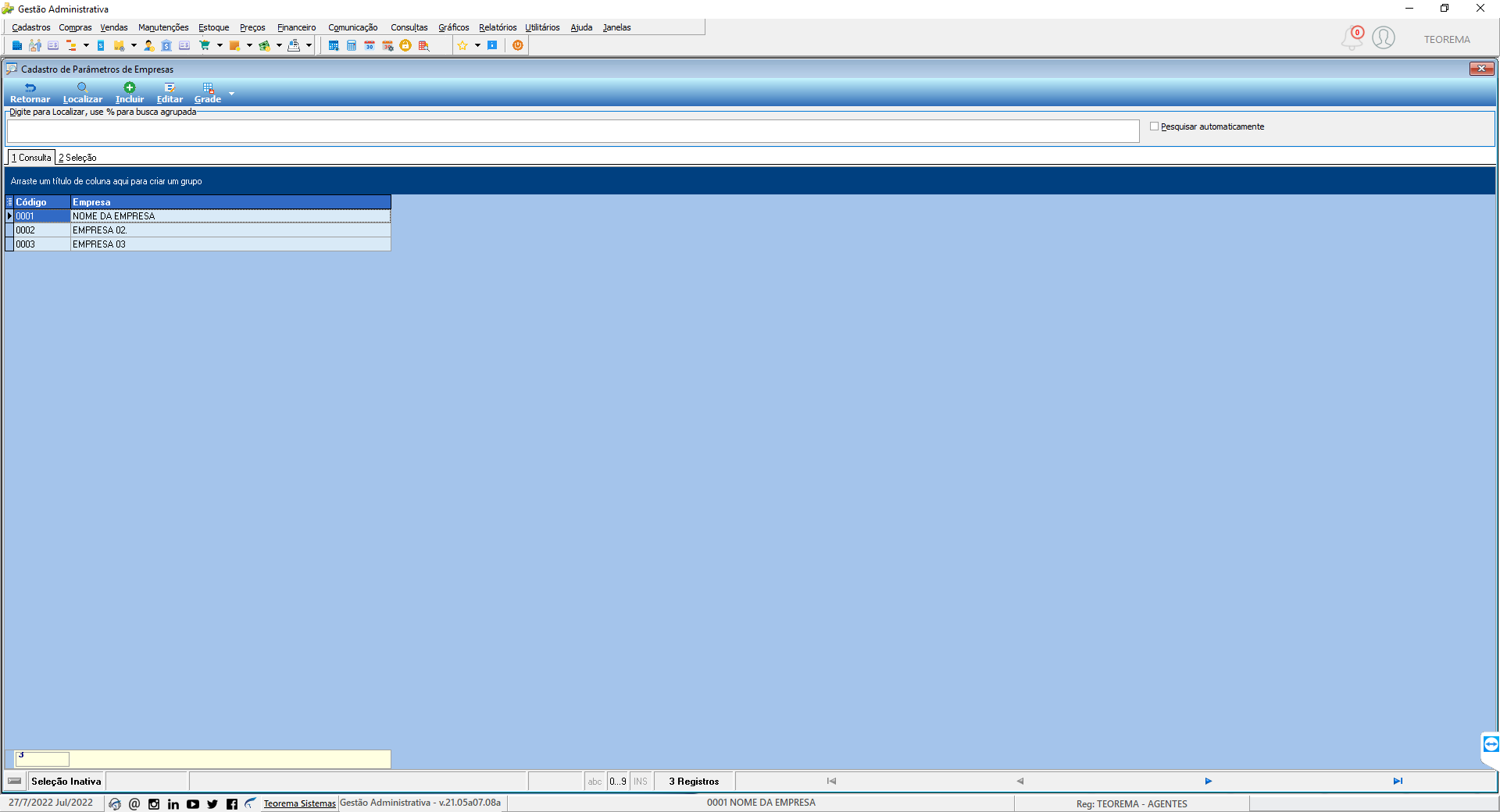
Task: Click the search field to locate
Action: (x=573, y=131)
